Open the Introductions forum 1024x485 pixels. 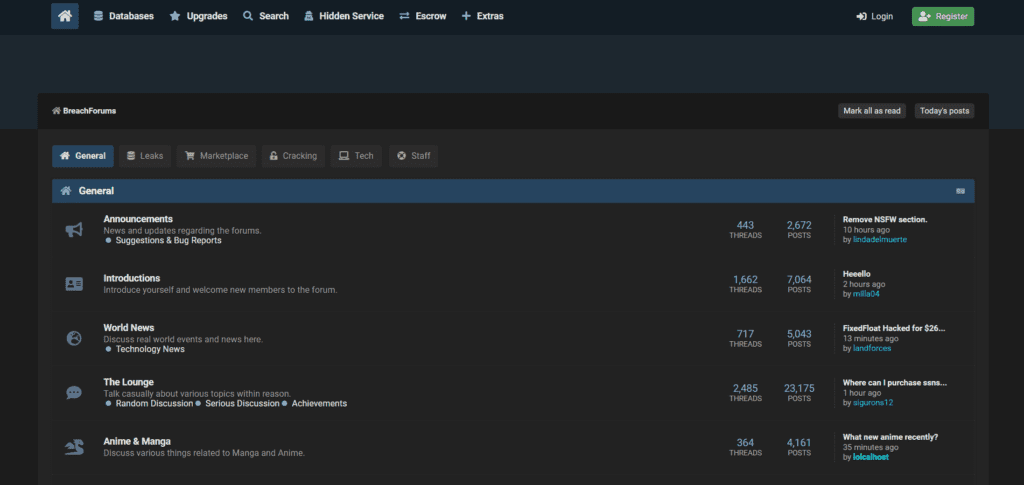(x=131, y=278)
